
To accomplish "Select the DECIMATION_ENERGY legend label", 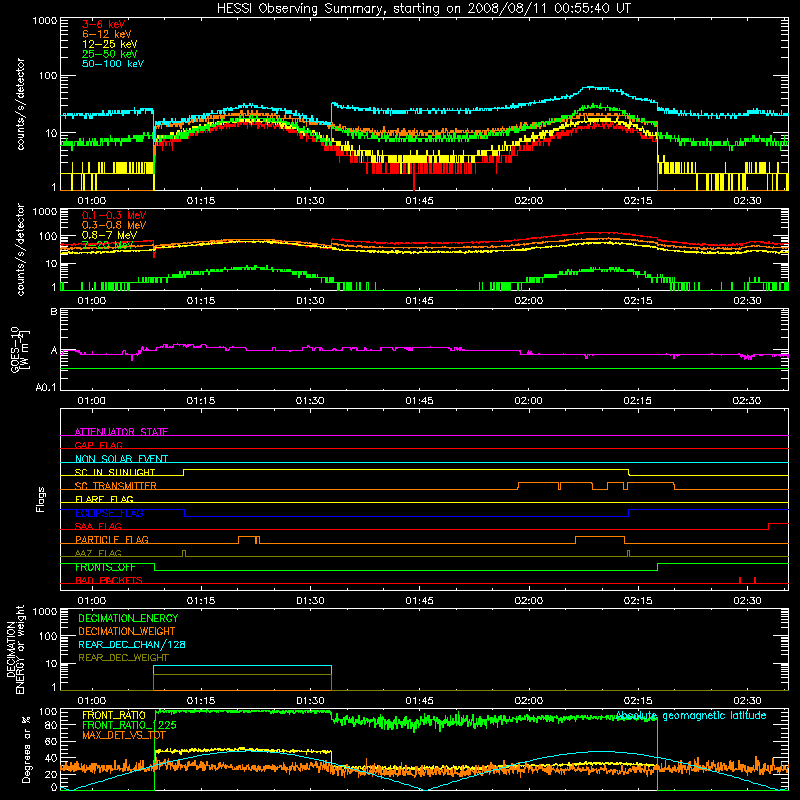I will (128, 618).
